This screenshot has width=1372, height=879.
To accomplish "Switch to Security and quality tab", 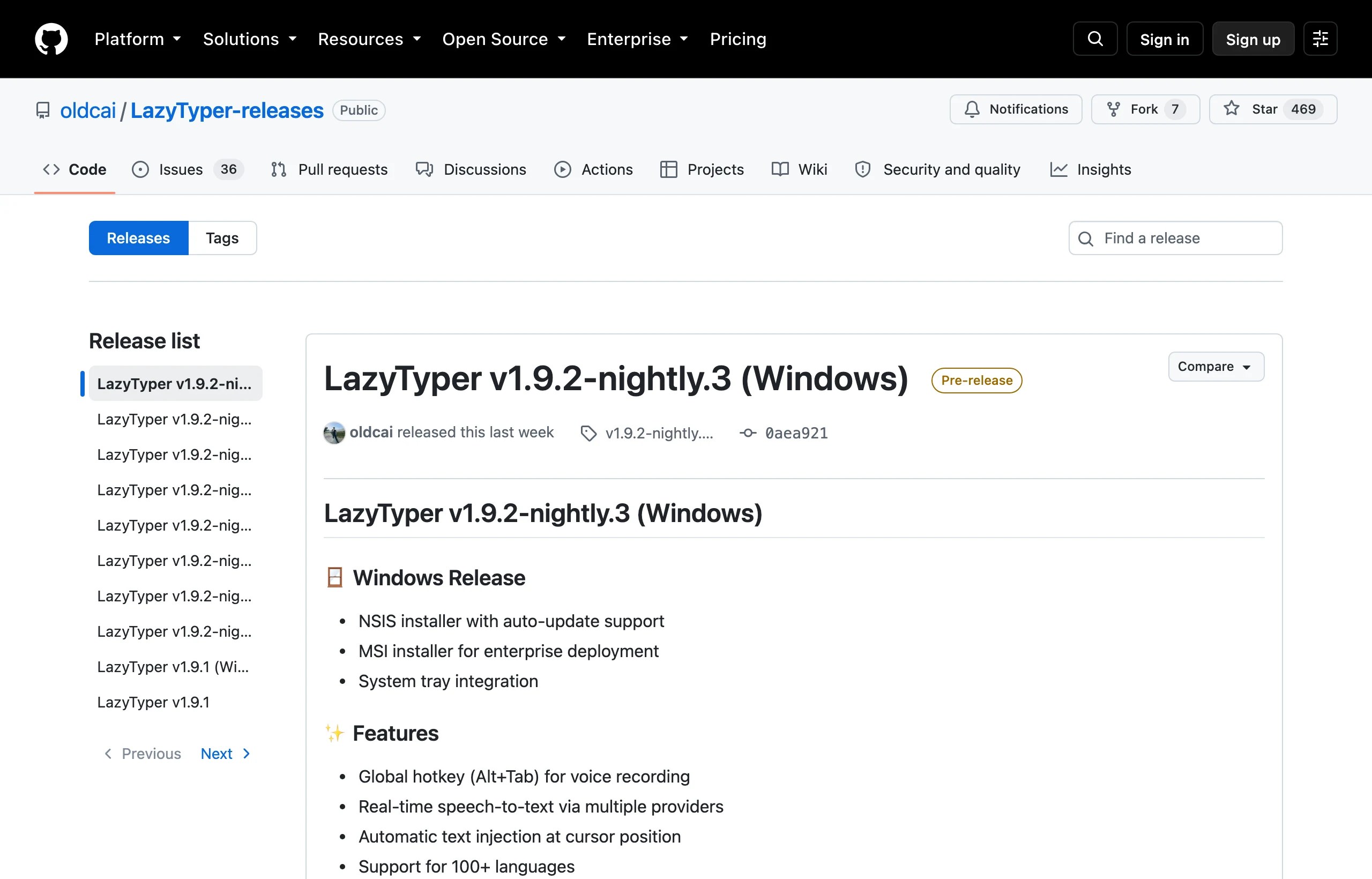I will 938,169.
